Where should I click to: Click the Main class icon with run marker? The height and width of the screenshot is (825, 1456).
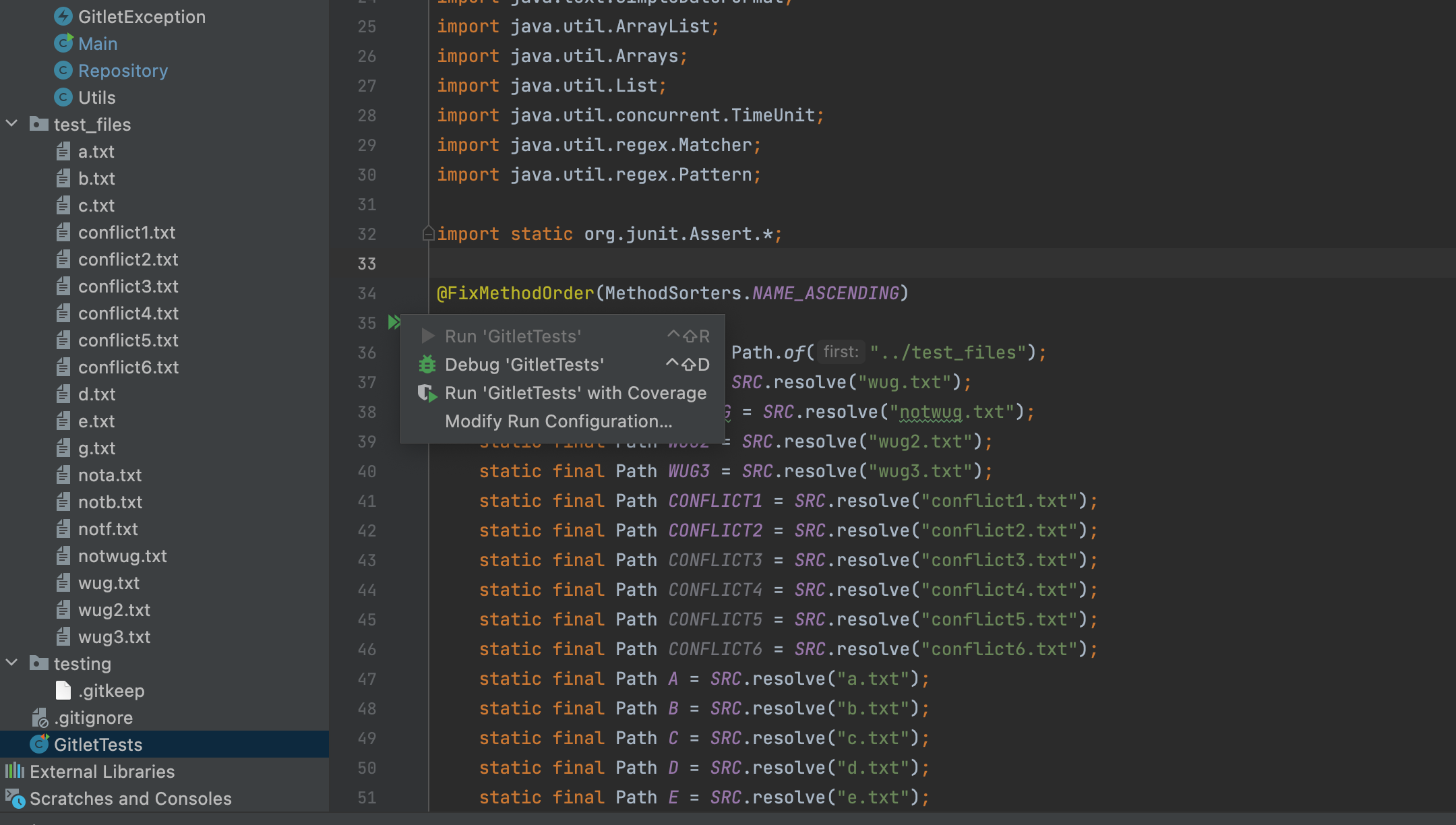(63, 43)
